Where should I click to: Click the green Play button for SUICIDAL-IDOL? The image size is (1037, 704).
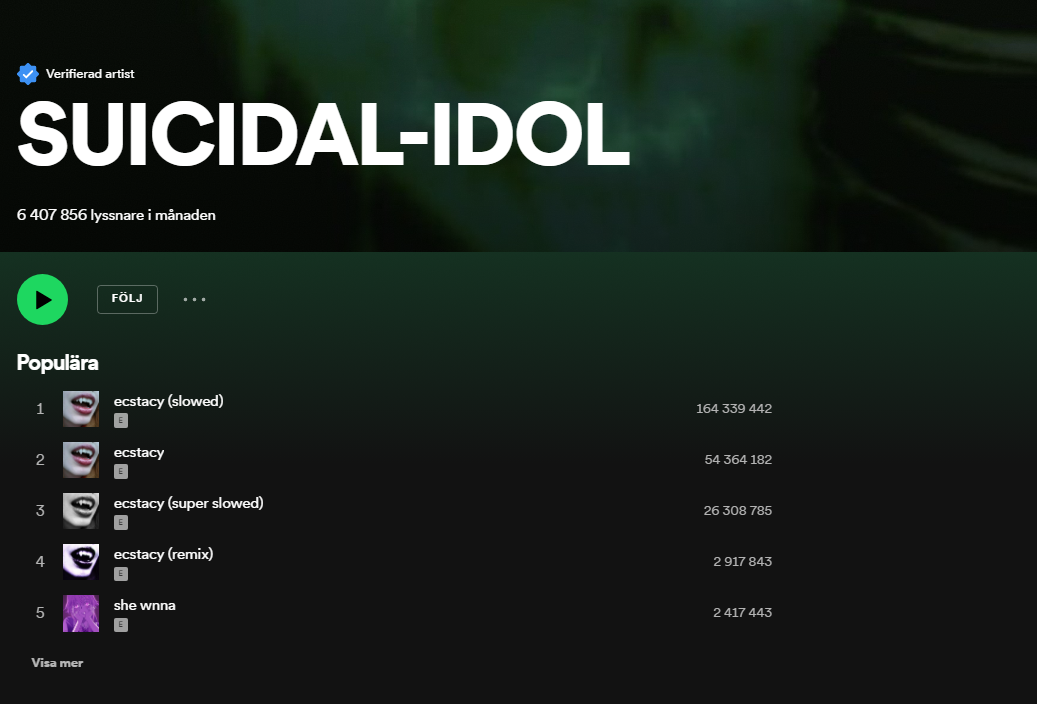click(42, 299)
